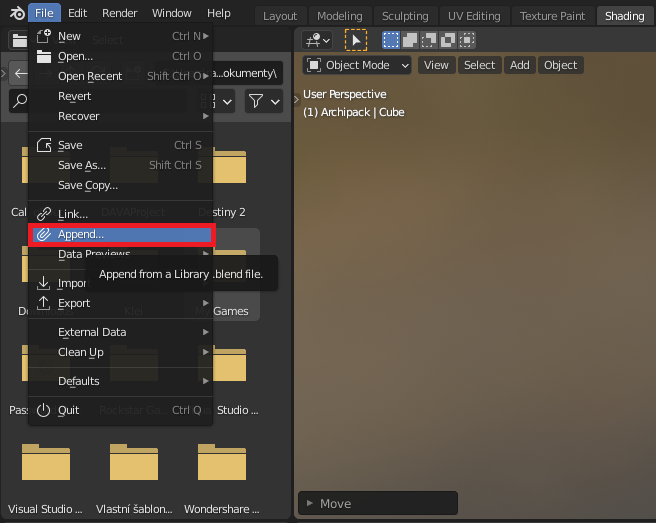Open the Window menu
Viewport: 656px width, 523px height.
[x=172, y=13]
